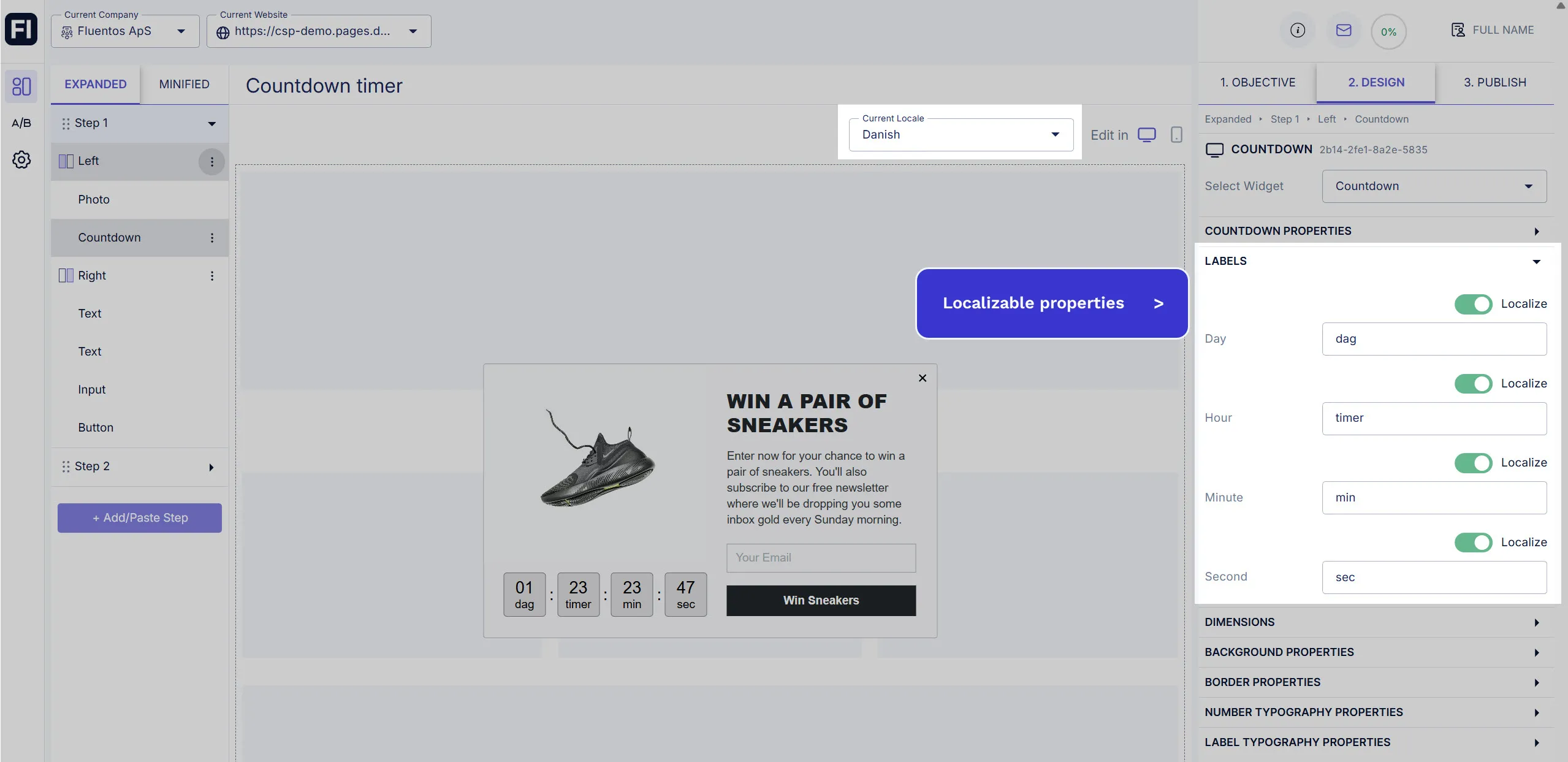Screen dimensions: 1568x762
Task: Open the widgets layout panel in sidebar
Action: [x=21, y=86]
